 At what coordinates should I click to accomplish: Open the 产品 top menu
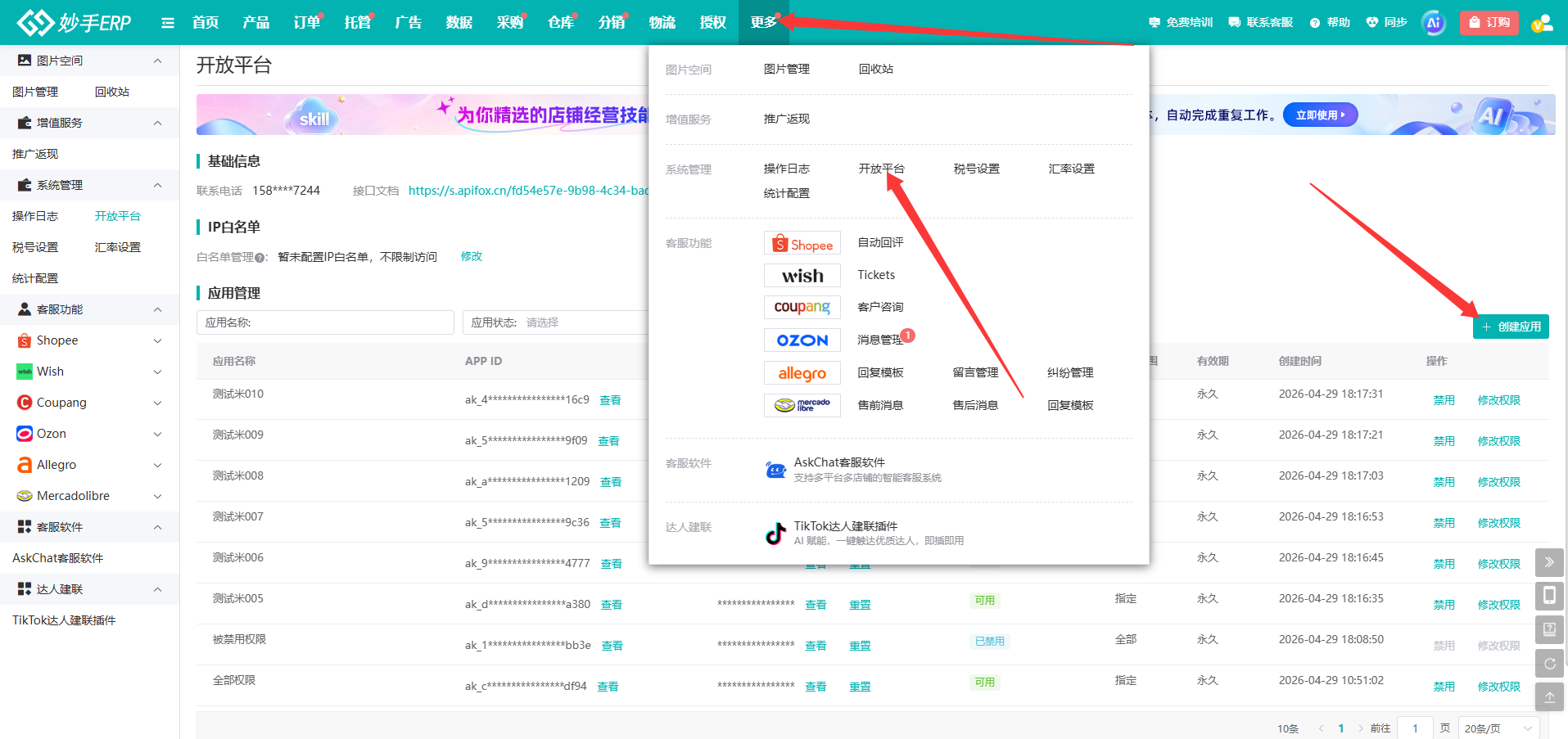(x=256, y=23)
